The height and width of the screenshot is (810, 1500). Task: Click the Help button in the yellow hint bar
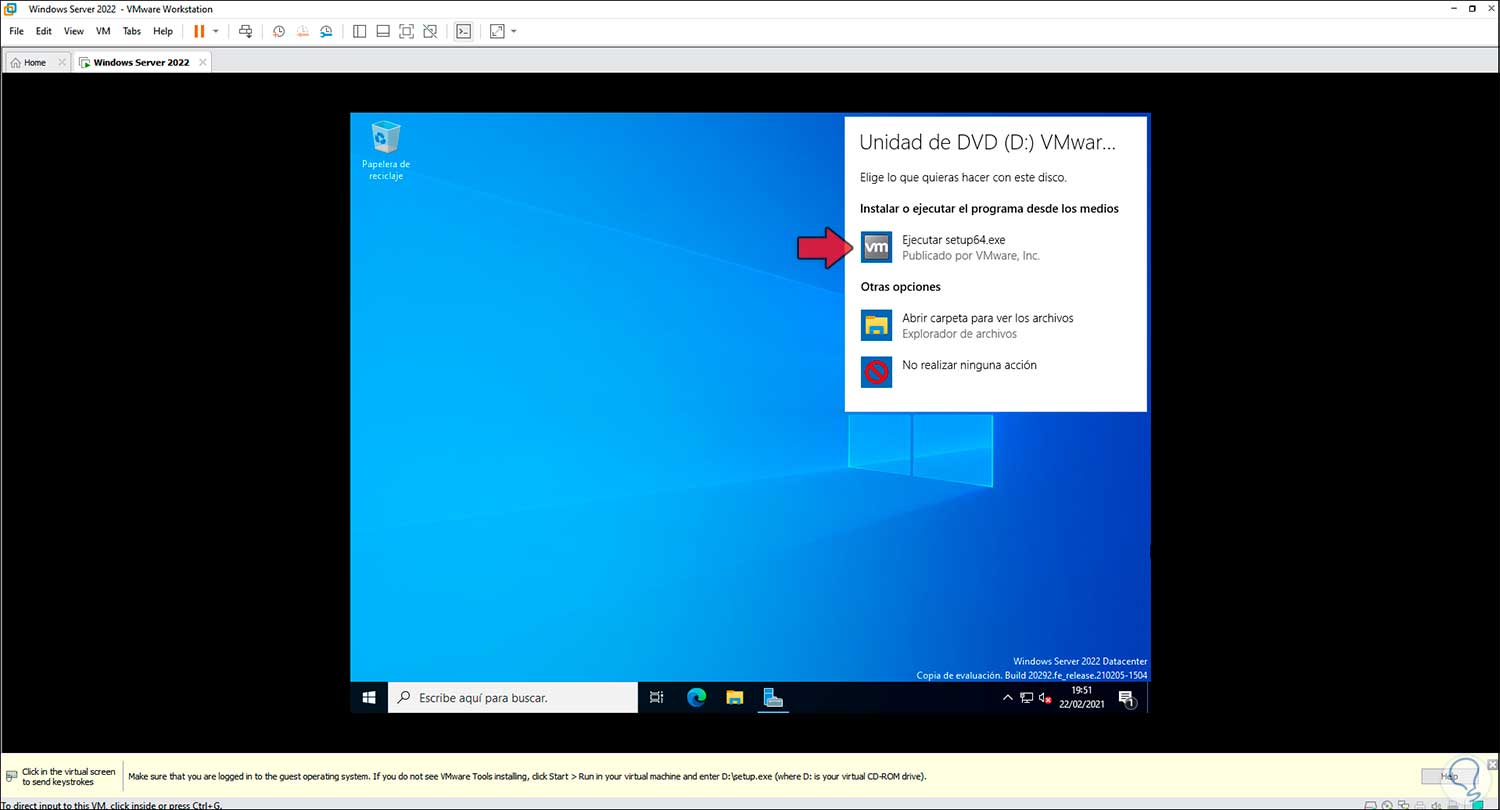[x=1448, y=776]
